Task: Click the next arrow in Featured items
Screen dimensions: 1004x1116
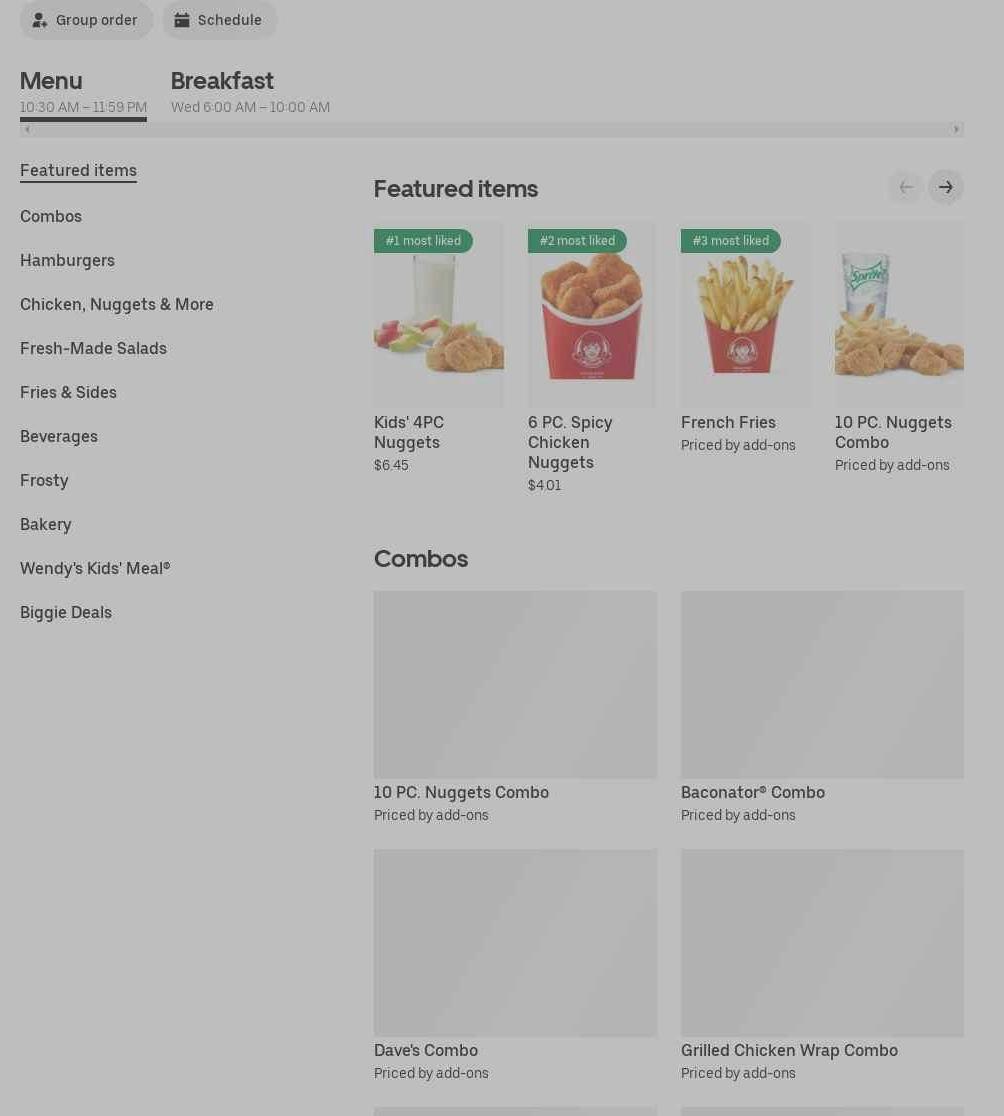Action: click(945, 187)
